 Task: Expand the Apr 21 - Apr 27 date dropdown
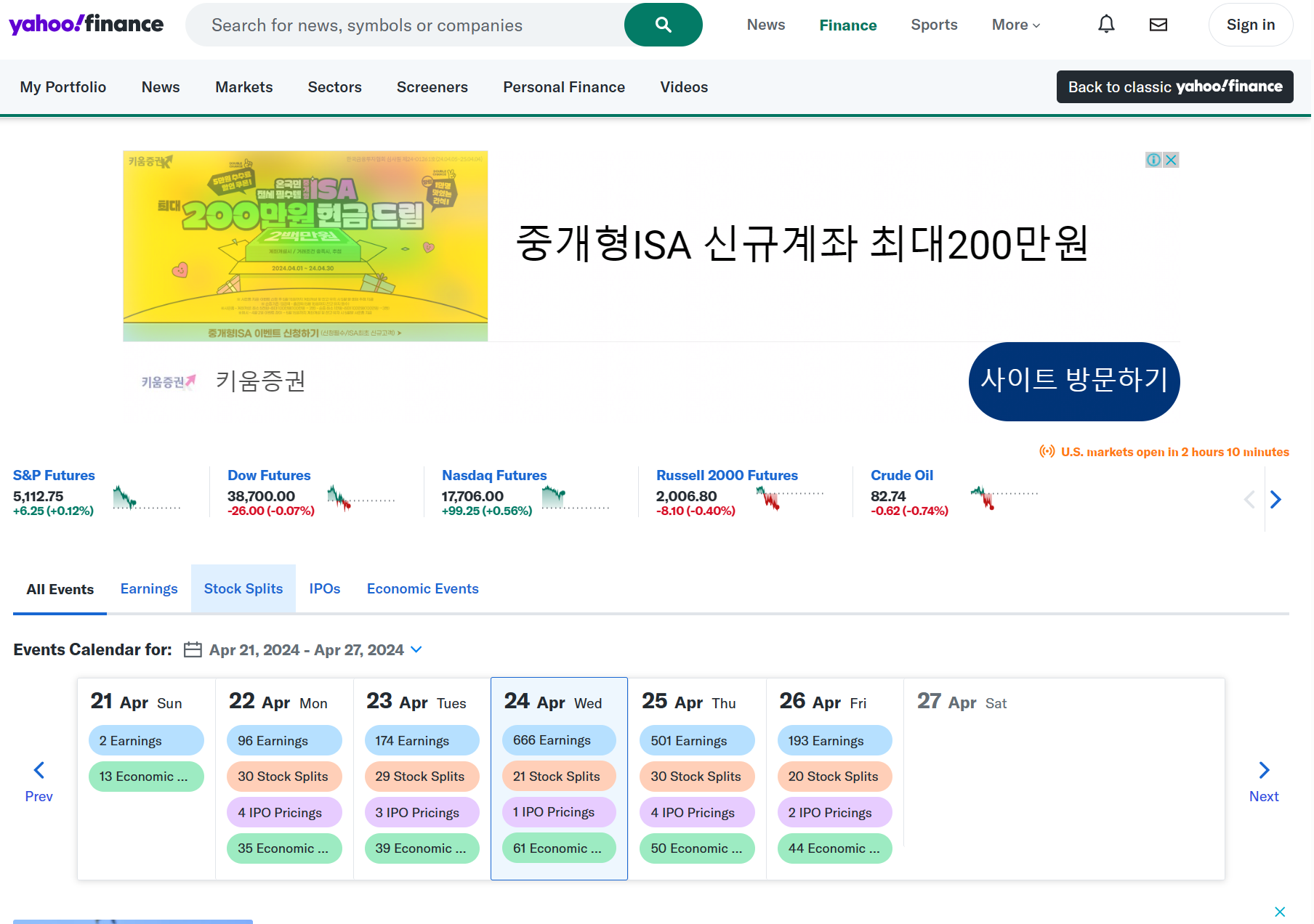click(x=416, y=649)
